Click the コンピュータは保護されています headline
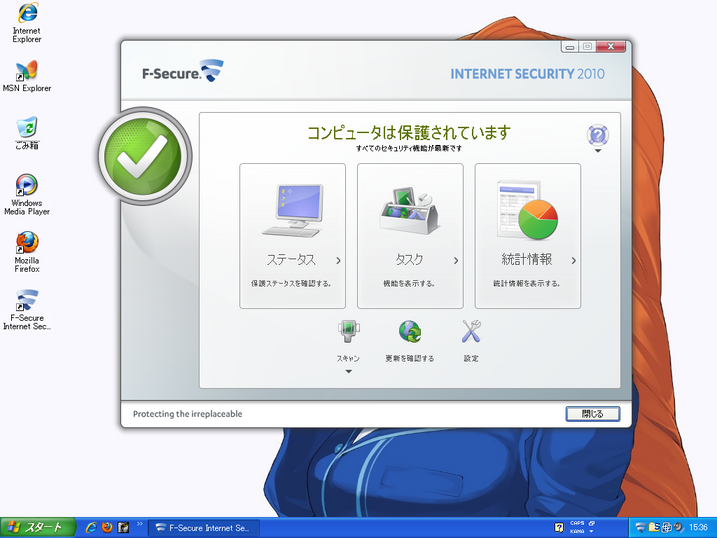717x538 pixels. (409, 133)
